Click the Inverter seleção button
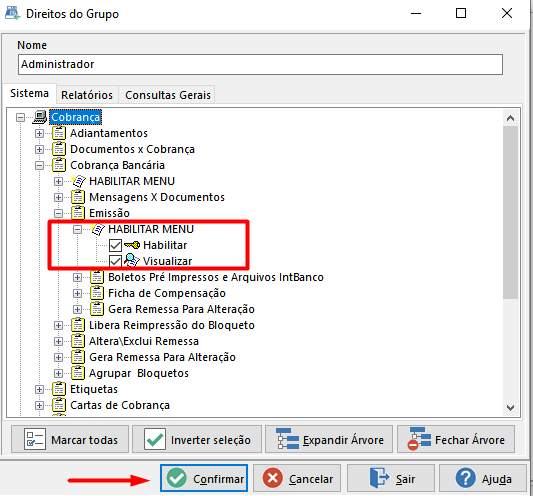Image resolution: width=533 pixels, height=496 pixels. coord(197,439)
